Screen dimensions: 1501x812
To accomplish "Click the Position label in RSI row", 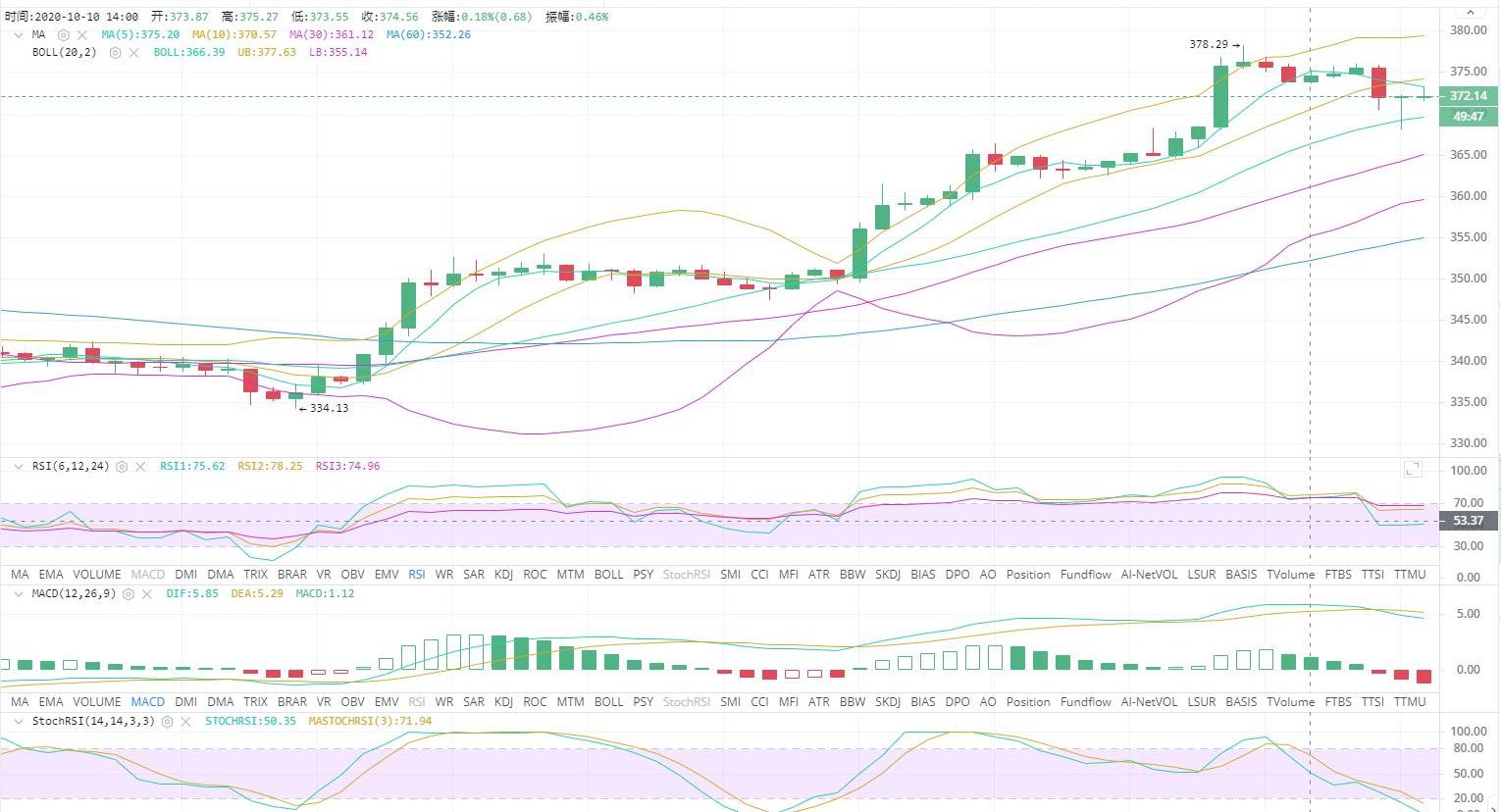I will pos(1027,575).
